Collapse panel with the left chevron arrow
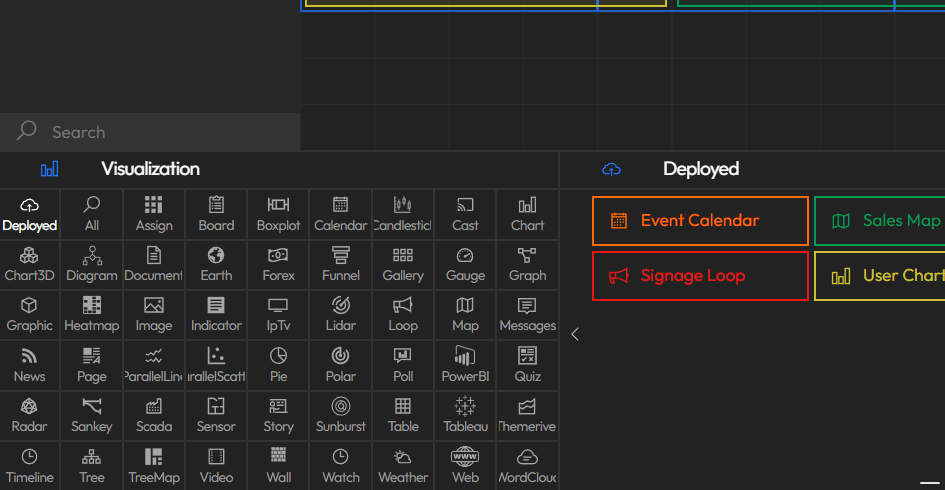The width and height of the screenshot is (945, 490). click(575, 334)
